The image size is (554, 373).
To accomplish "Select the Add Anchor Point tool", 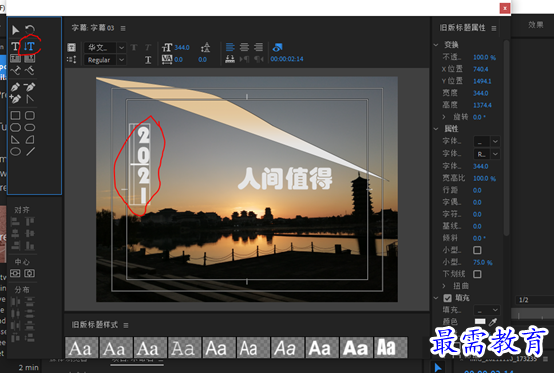I will [15, 99].
